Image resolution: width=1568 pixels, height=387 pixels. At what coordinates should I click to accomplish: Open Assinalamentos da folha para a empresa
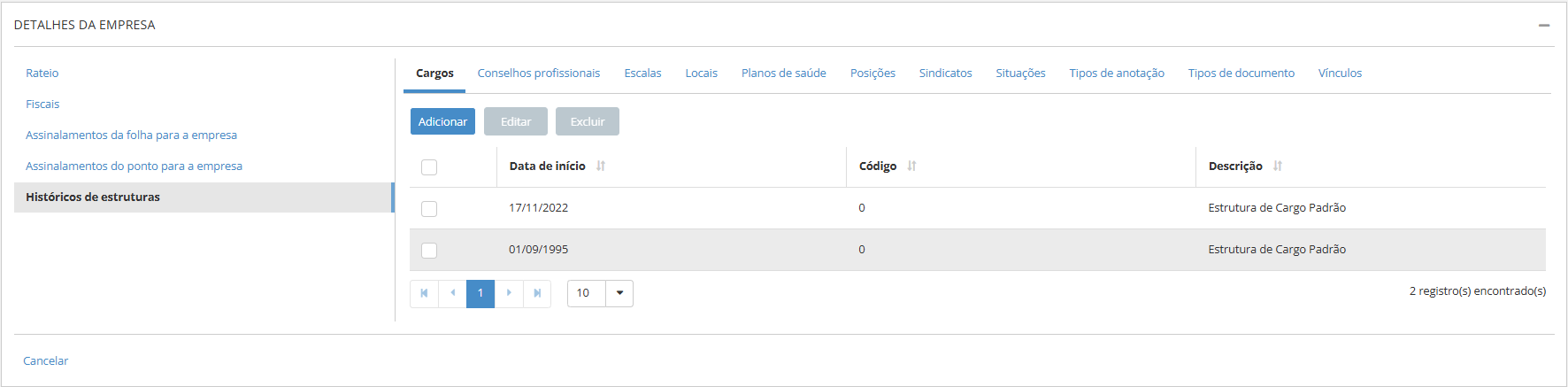pyautogui.click(x=131, y=135)
